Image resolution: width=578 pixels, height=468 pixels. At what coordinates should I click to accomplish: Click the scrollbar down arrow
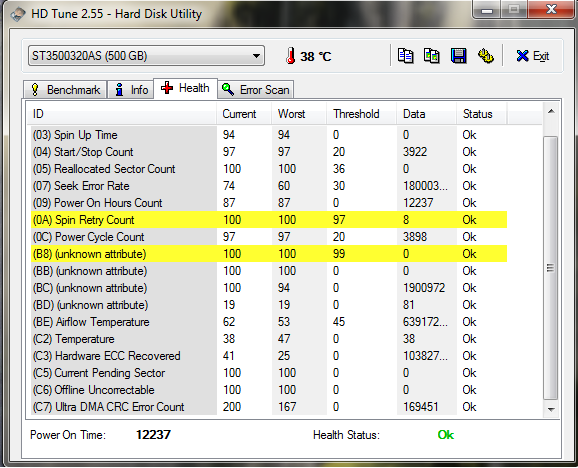click(551, 409)
